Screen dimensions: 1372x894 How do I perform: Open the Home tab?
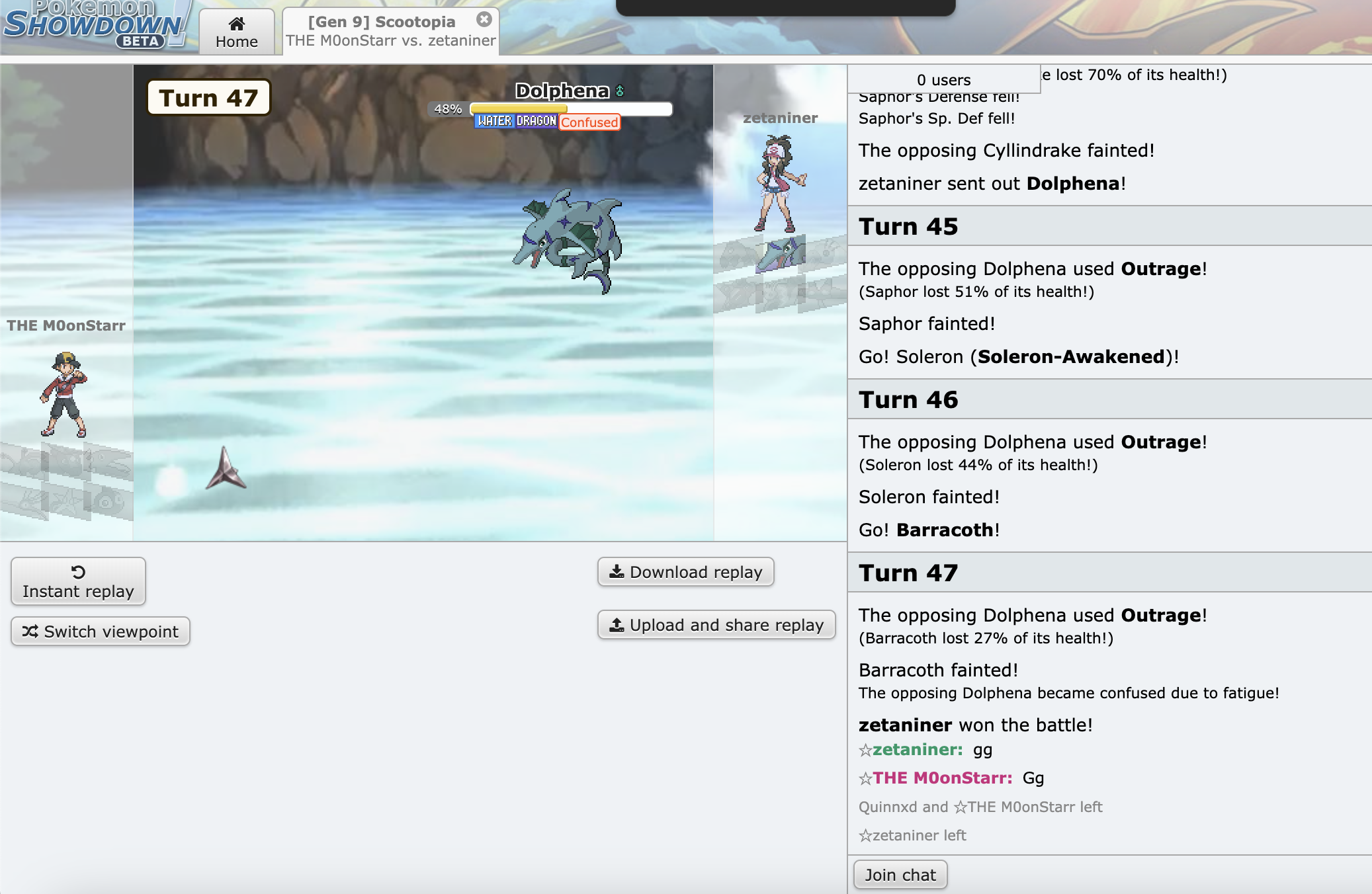[236, 32]
